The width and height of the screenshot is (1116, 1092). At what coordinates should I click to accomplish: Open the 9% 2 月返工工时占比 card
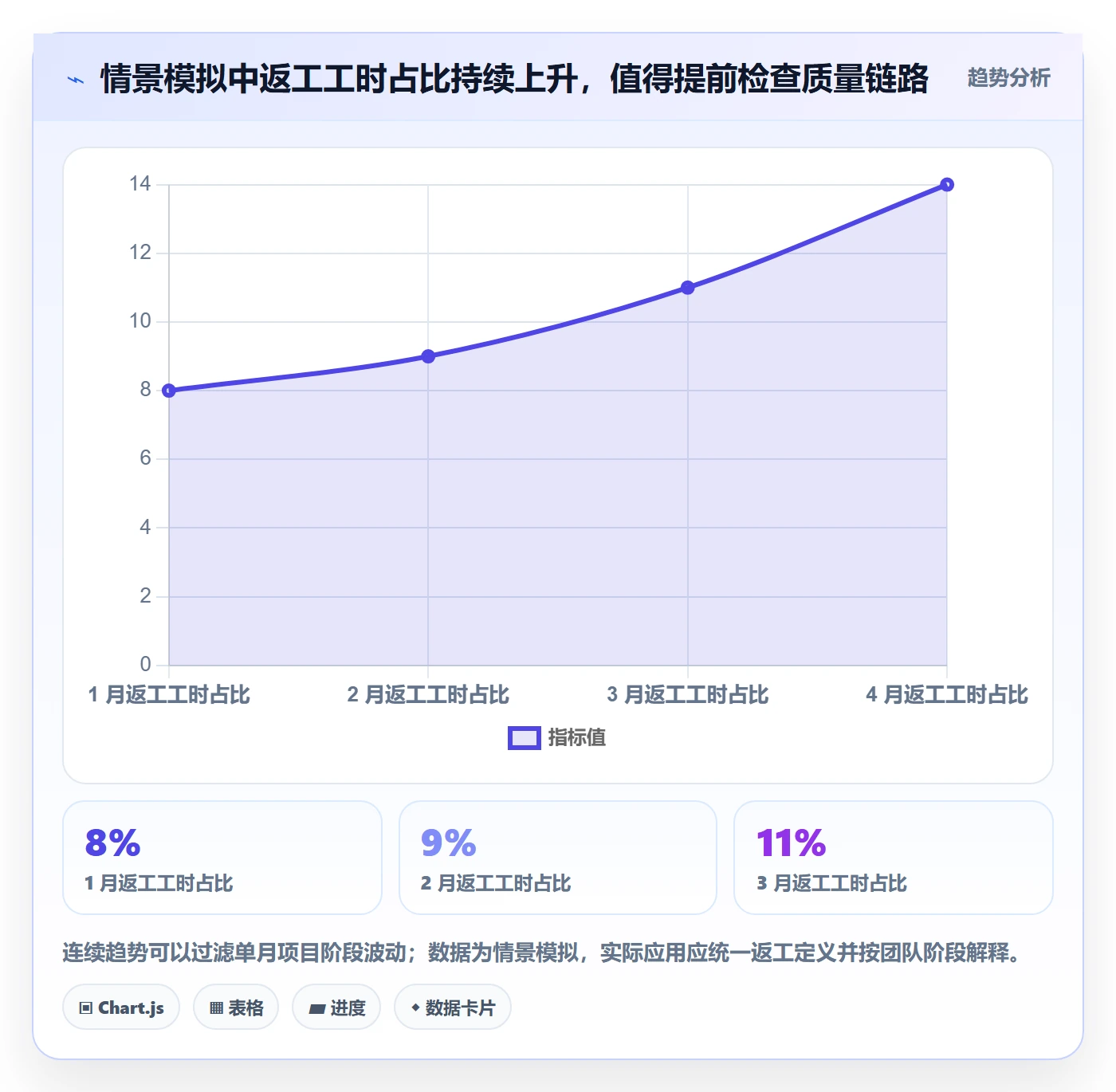coord(558,858)
